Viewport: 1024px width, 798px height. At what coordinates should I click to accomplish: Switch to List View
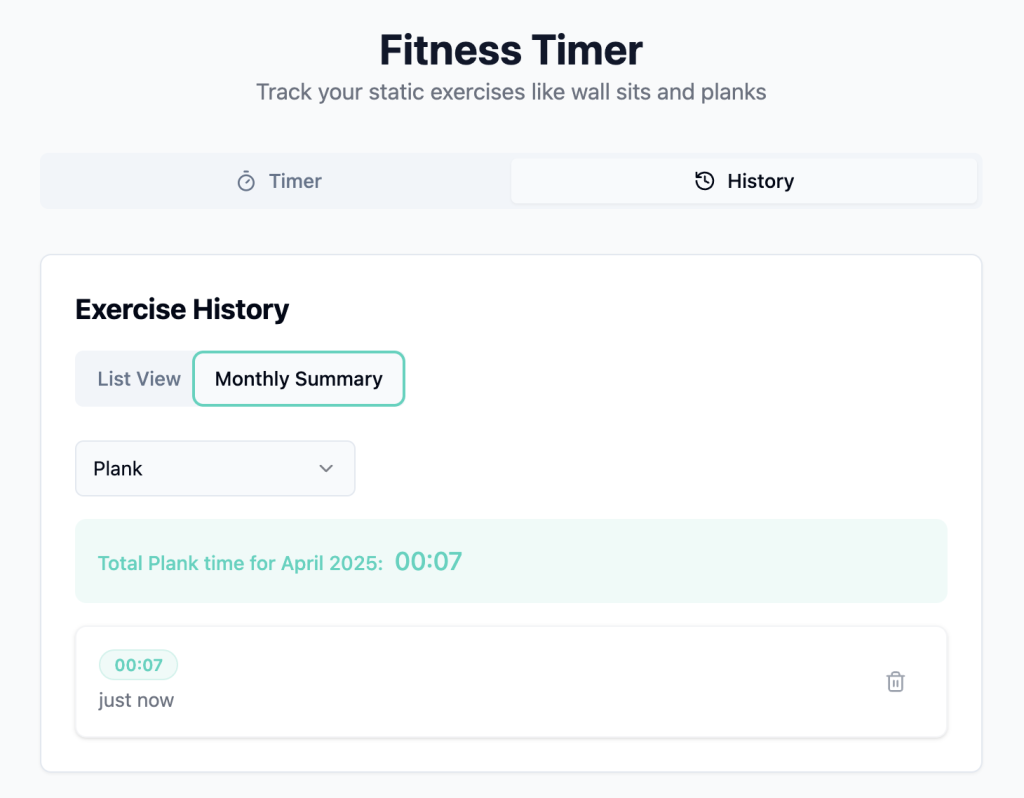[138, 379]
